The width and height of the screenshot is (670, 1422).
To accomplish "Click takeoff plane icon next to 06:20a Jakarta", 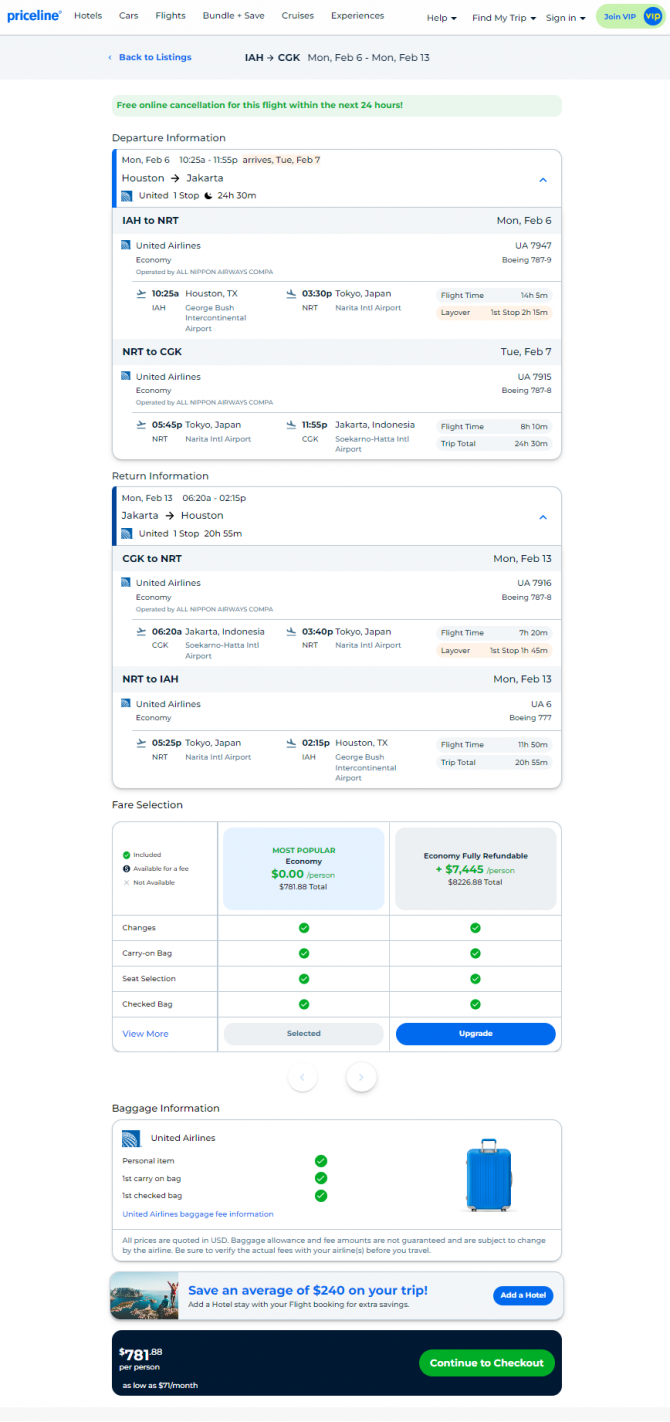I will (x=141, y=631).
